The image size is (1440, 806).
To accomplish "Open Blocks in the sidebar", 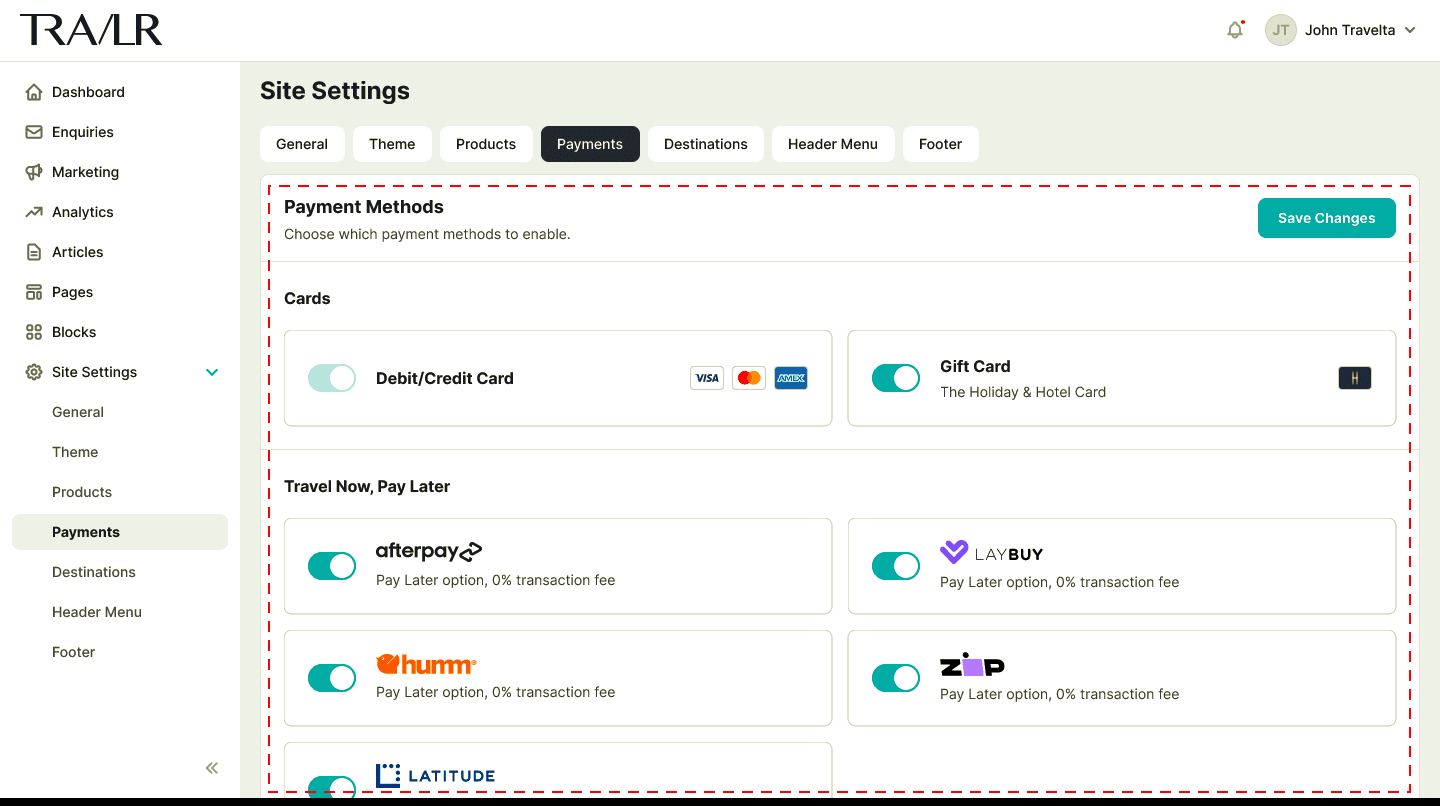I will click(120, 332).
